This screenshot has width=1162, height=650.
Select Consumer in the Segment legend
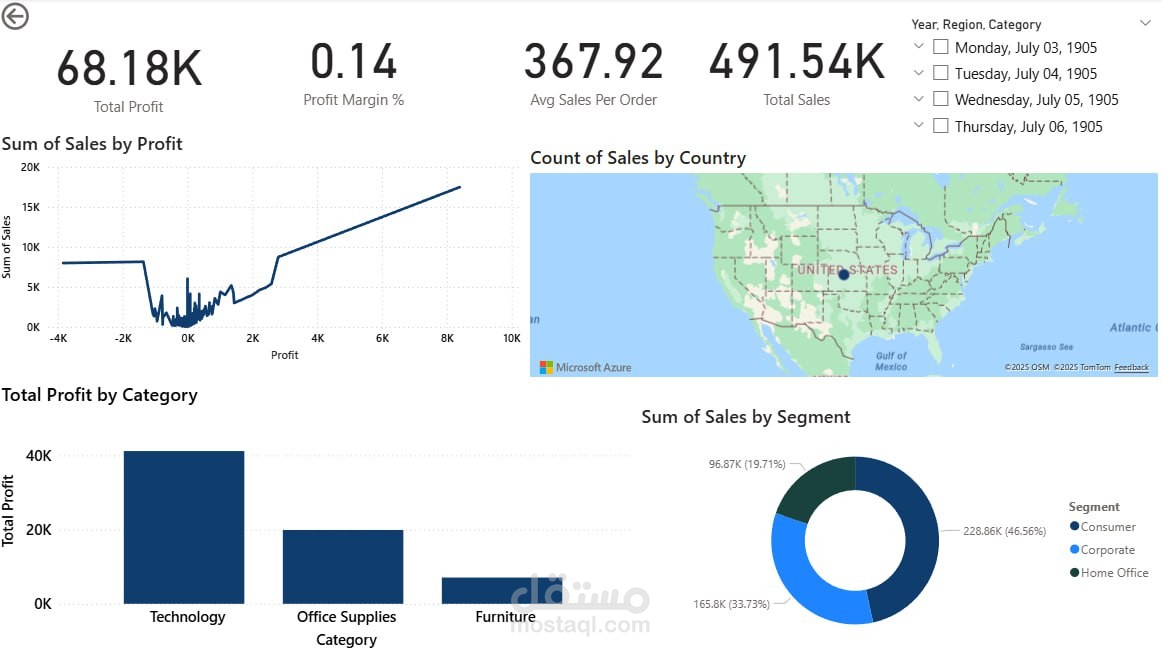click(x=1072, y=526)
